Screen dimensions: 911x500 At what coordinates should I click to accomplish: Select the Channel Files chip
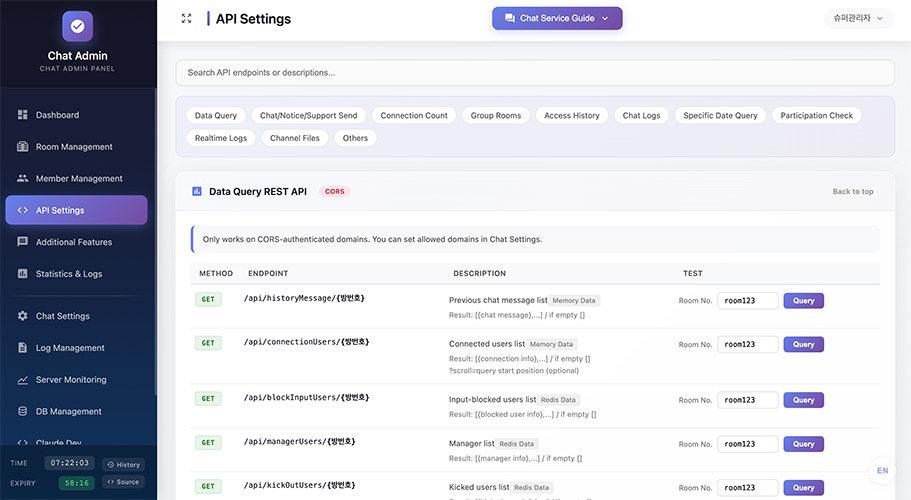click(295, 138)
